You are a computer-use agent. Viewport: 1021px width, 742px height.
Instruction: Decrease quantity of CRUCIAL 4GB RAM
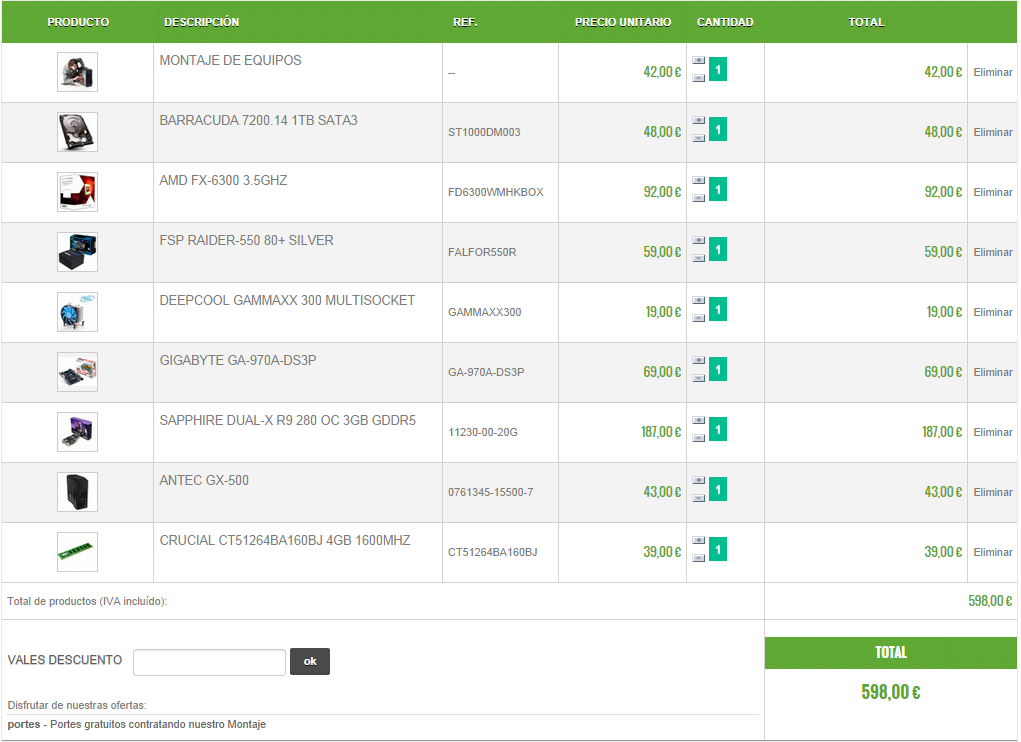699,558
